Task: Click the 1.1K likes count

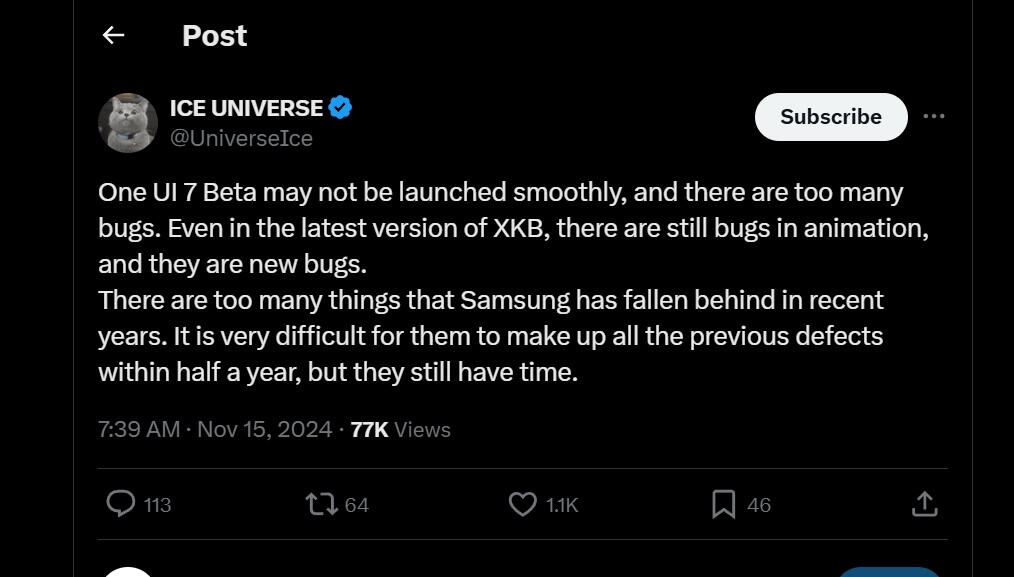Action: click(x=562, y=505)
